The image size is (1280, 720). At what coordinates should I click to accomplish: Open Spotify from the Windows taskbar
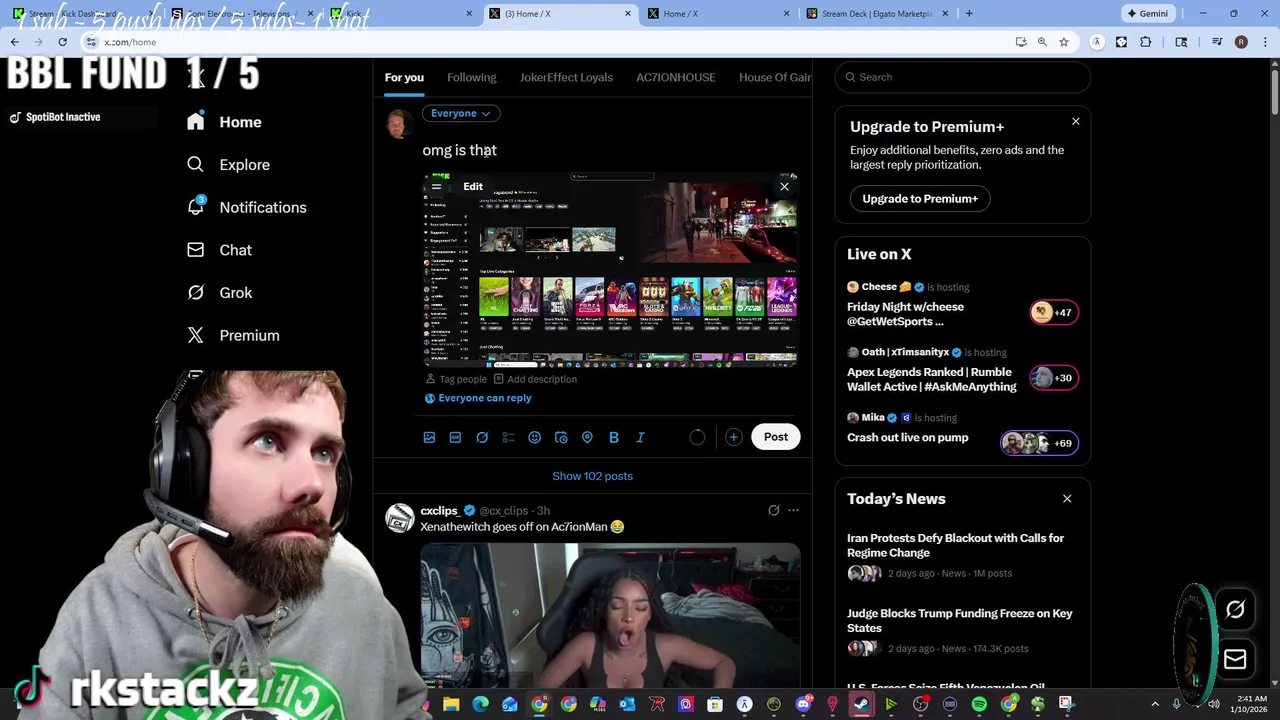tap(979, 704)
